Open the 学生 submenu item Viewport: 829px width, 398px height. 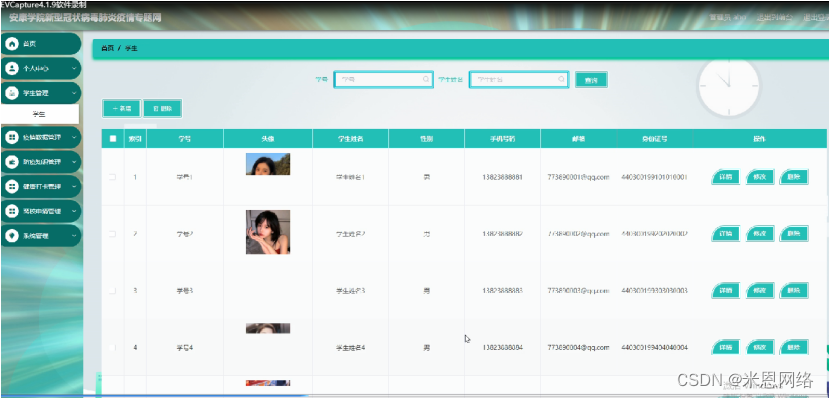click(40, 114)
